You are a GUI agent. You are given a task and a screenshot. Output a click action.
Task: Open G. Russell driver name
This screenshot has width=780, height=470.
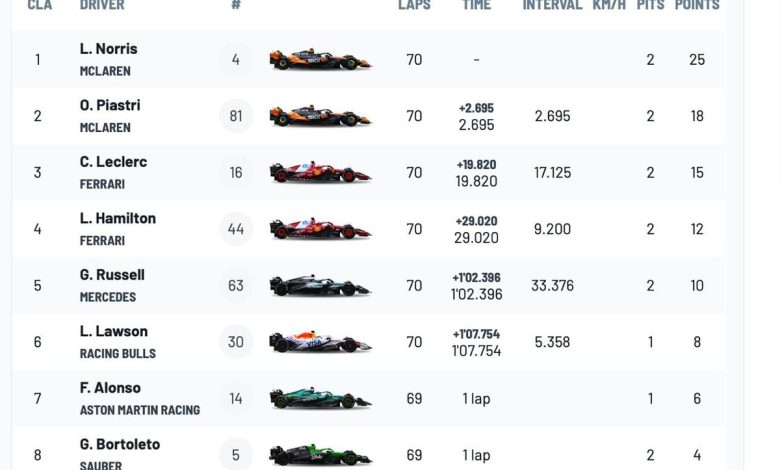(112, 275)
